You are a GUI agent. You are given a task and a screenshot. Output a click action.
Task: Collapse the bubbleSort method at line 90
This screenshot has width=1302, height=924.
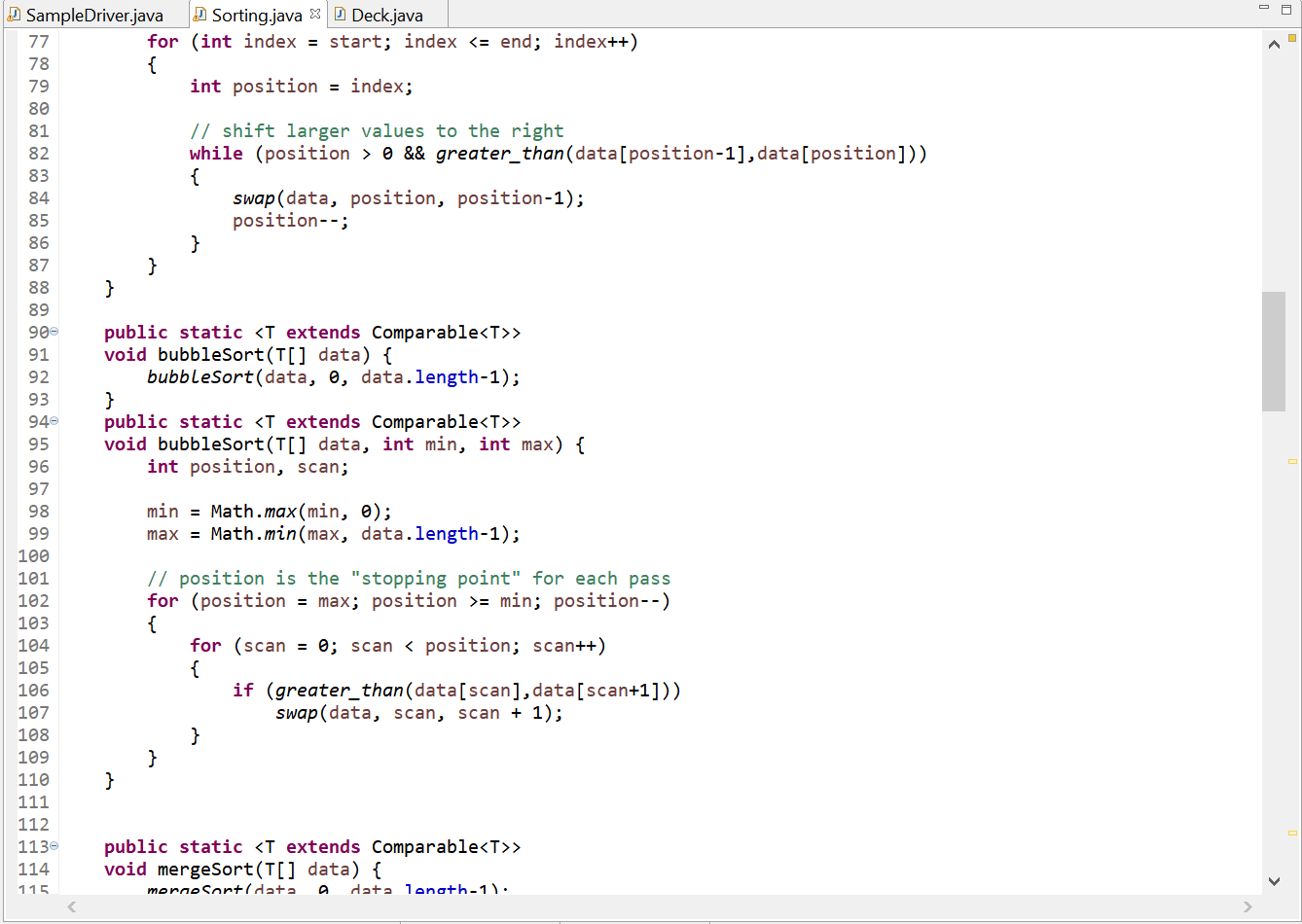tap(54, 332)
